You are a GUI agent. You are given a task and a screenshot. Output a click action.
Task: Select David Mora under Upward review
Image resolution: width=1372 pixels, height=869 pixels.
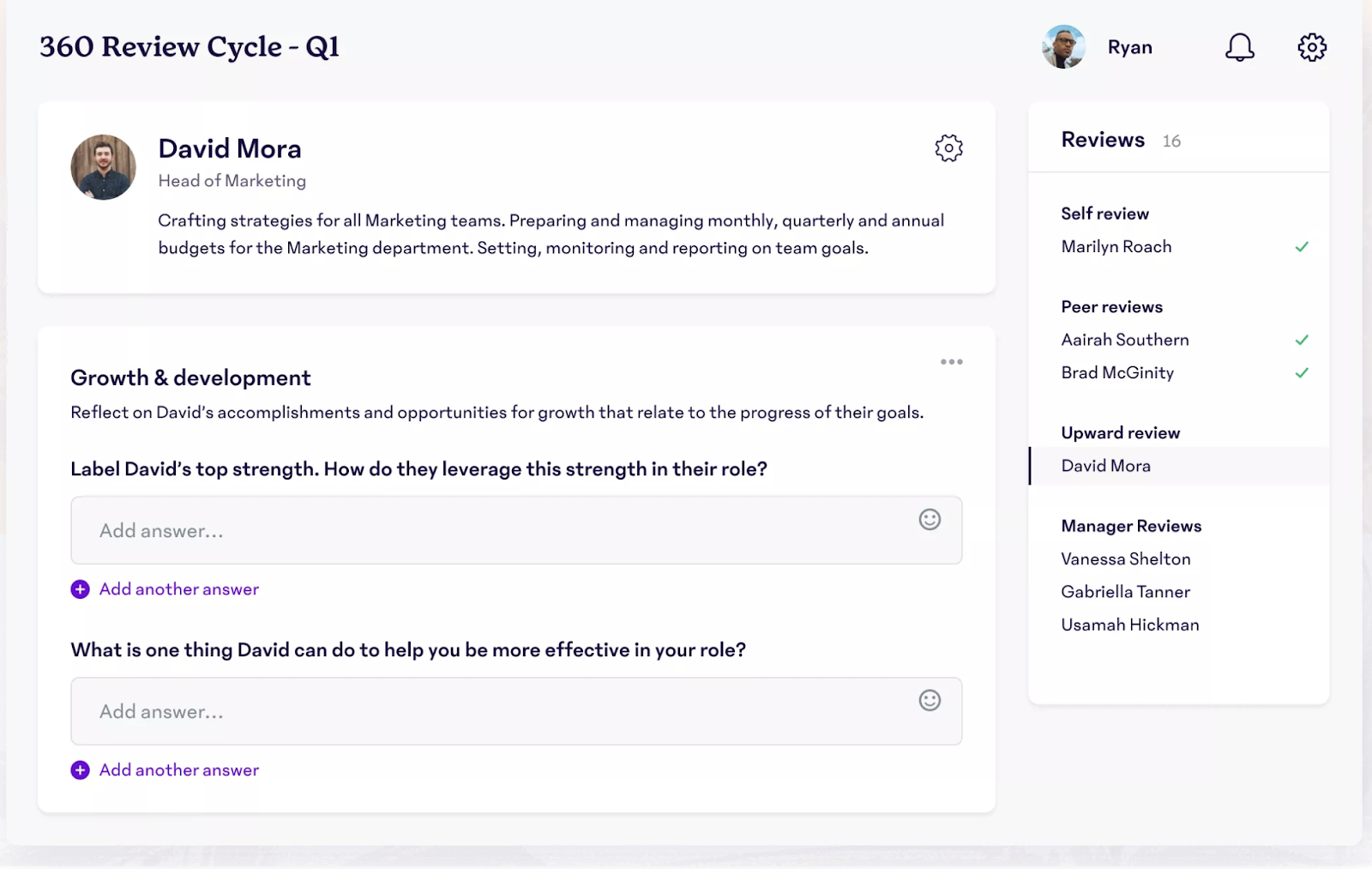(1106, 466)
